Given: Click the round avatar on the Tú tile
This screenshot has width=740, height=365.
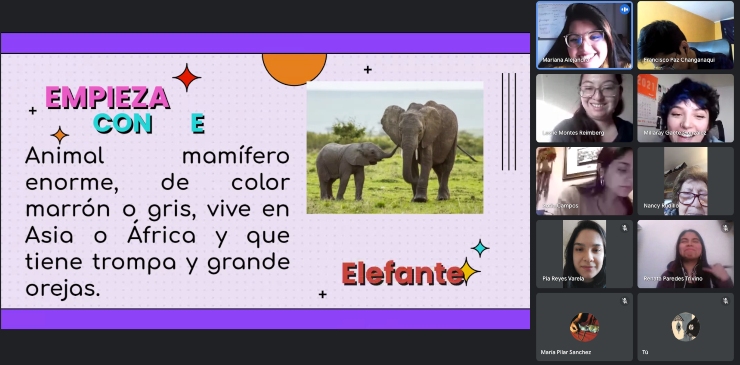Looking at the screenshot, I should pyautogui.click(x=685, y=327).
